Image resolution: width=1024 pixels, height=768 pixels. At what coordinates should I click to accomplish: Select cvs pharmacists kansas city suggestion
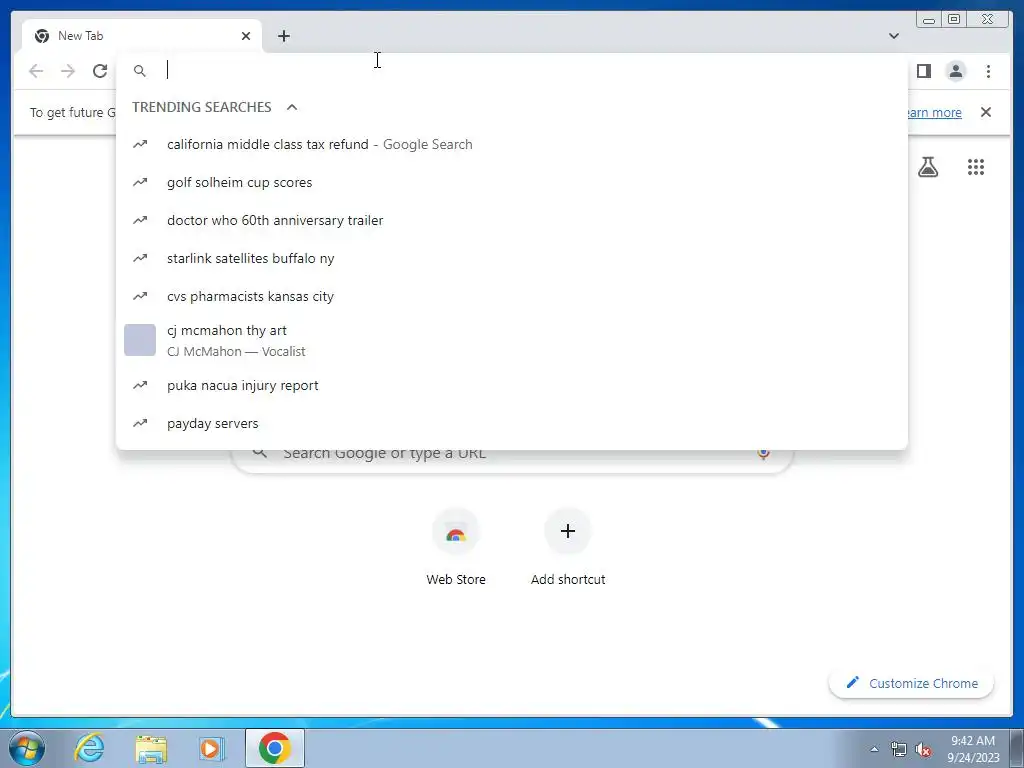[511, 296]
